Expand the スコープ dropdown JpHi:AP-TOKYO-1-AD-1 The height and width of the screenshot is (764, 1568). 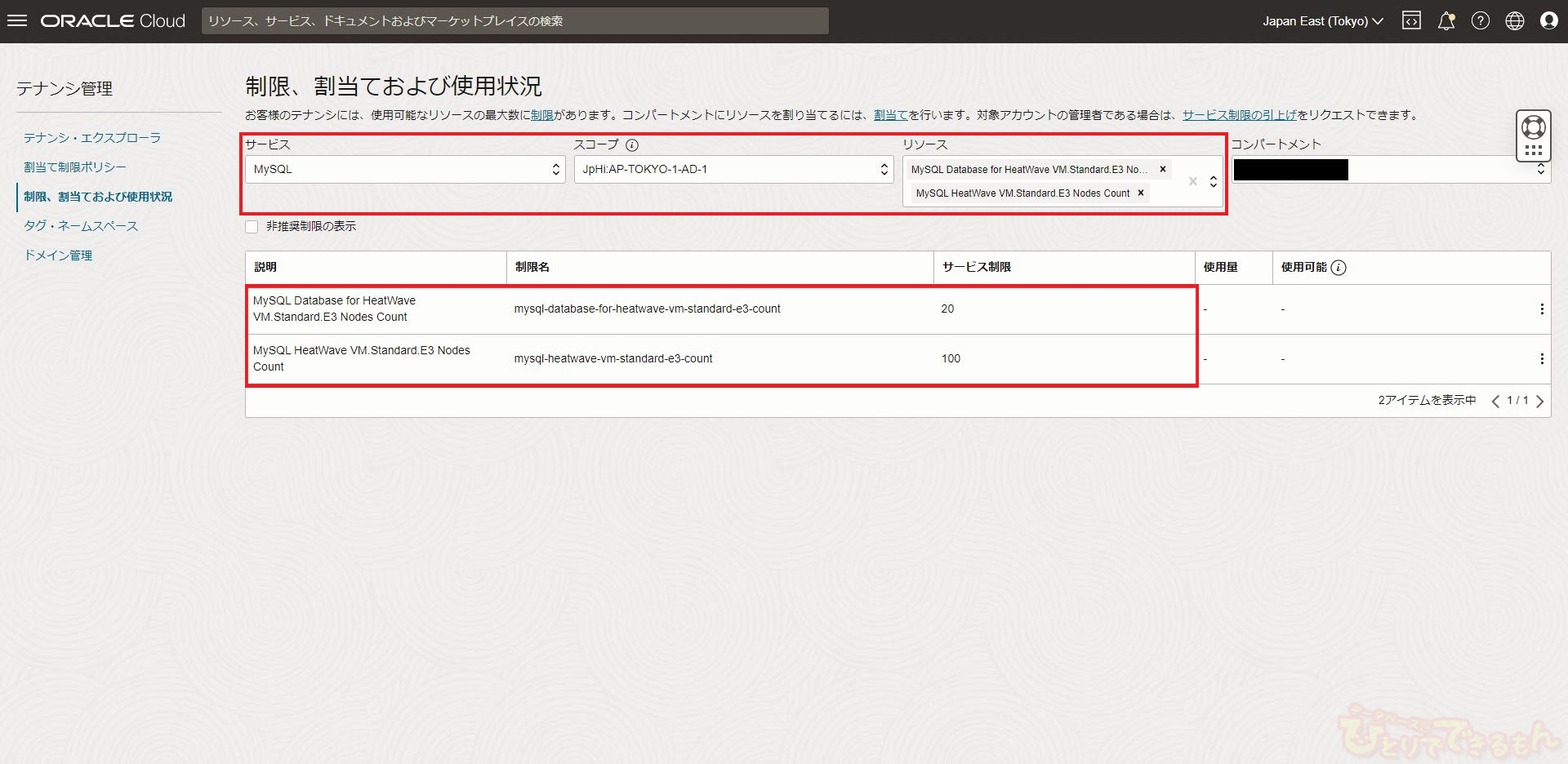click(733, 170)
